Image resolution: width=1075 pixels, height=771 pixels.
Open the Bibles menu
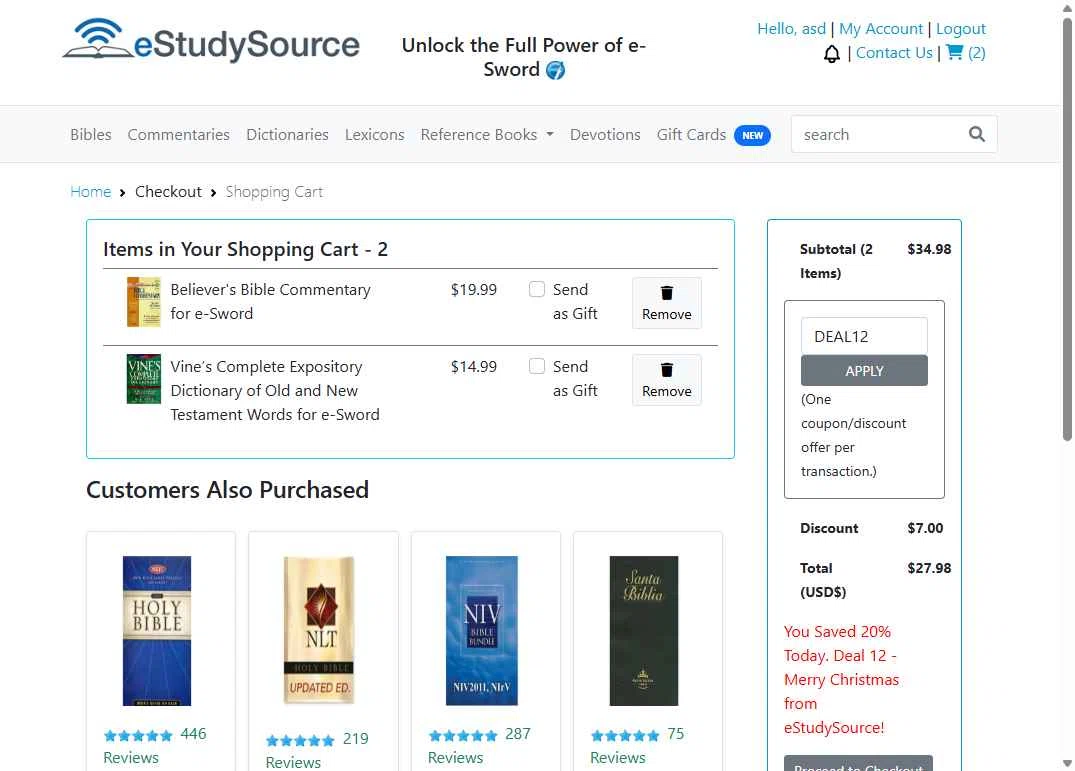coord(90,134)
